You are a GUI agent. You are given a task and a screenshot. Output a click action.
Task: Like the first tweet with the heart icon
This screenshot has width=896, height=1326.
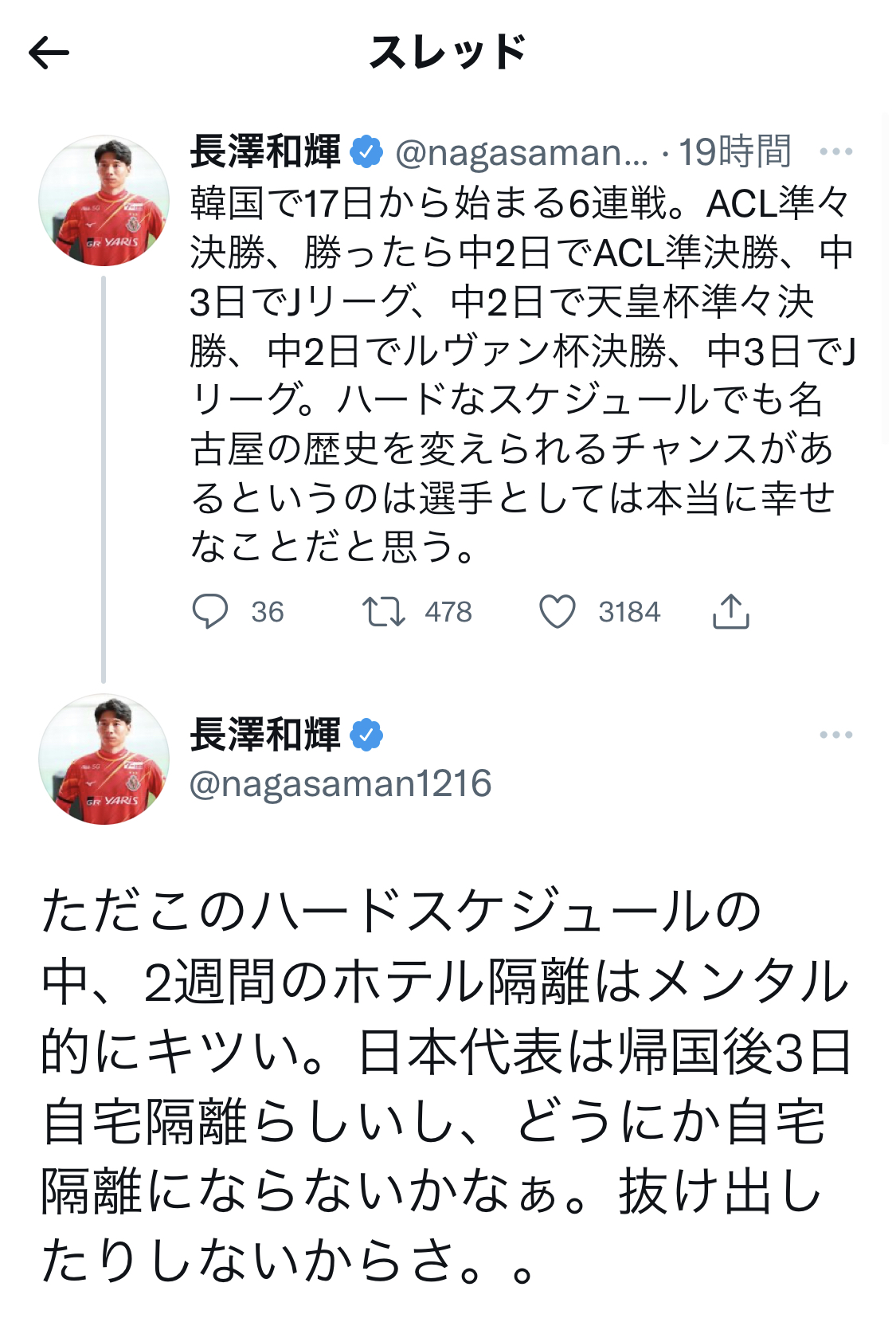coord(558,612)
